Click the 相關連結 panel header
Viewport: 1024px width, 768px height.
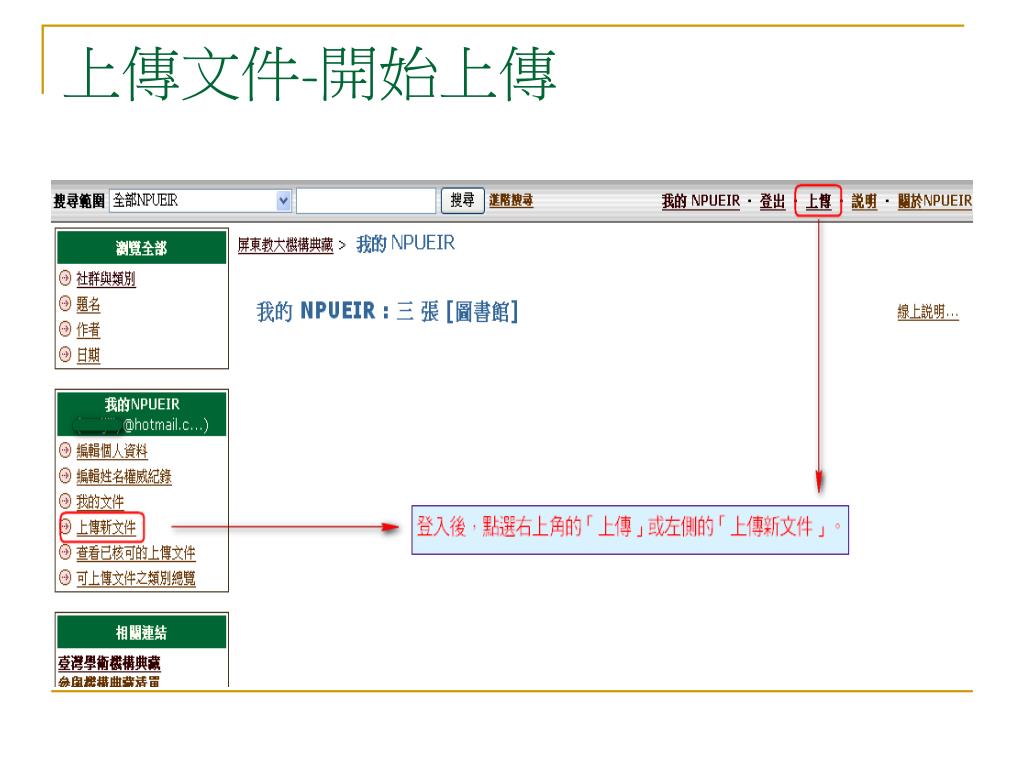pyautogui.click(x=142, y=632)
